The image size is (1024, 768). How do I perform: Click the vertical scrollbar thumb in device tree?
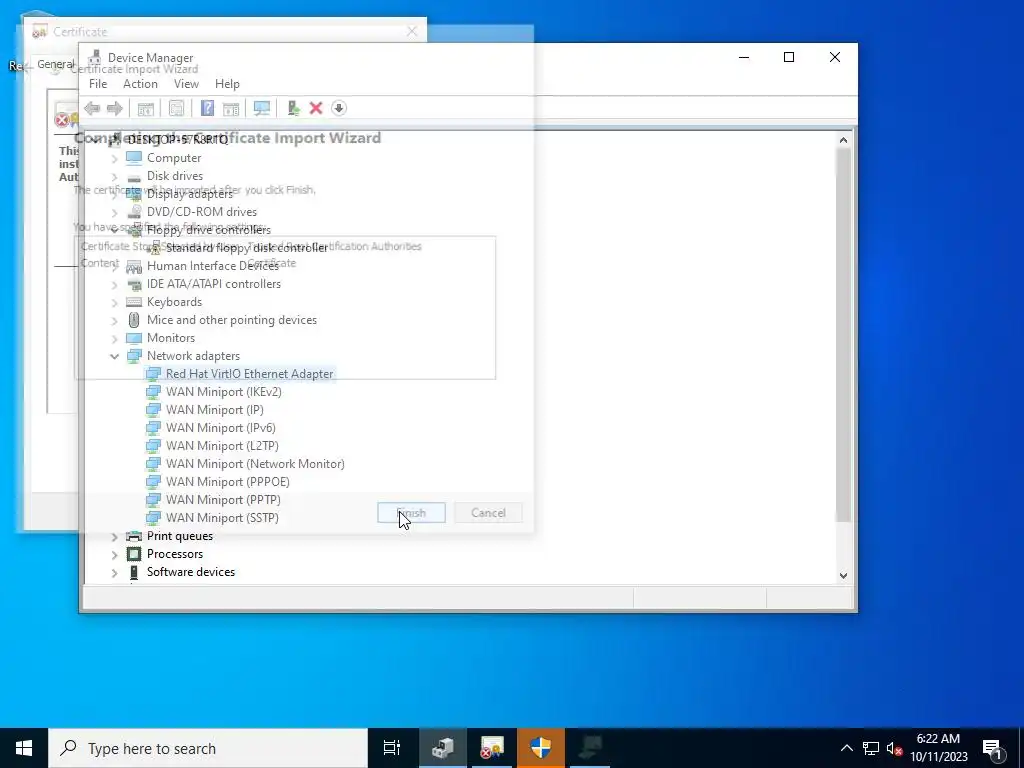pos(843,334)
